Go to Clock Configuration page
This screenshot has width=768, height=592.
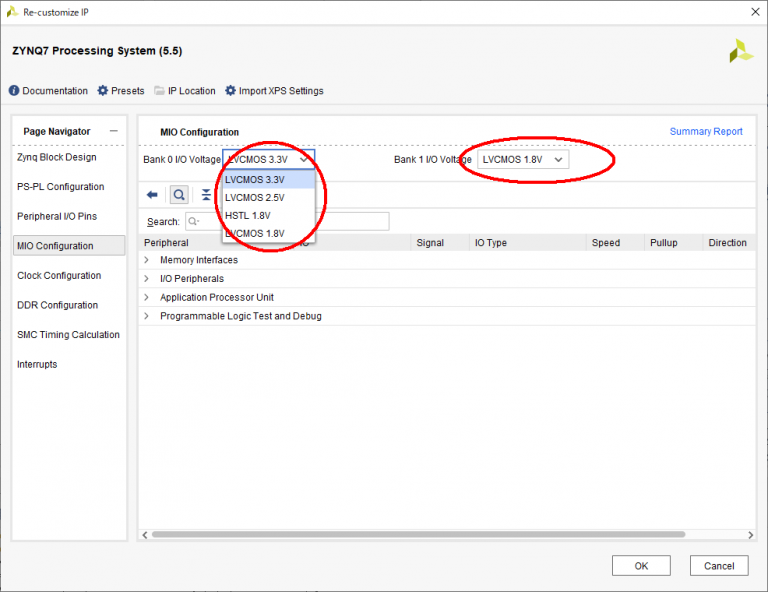tap(59, 276)
